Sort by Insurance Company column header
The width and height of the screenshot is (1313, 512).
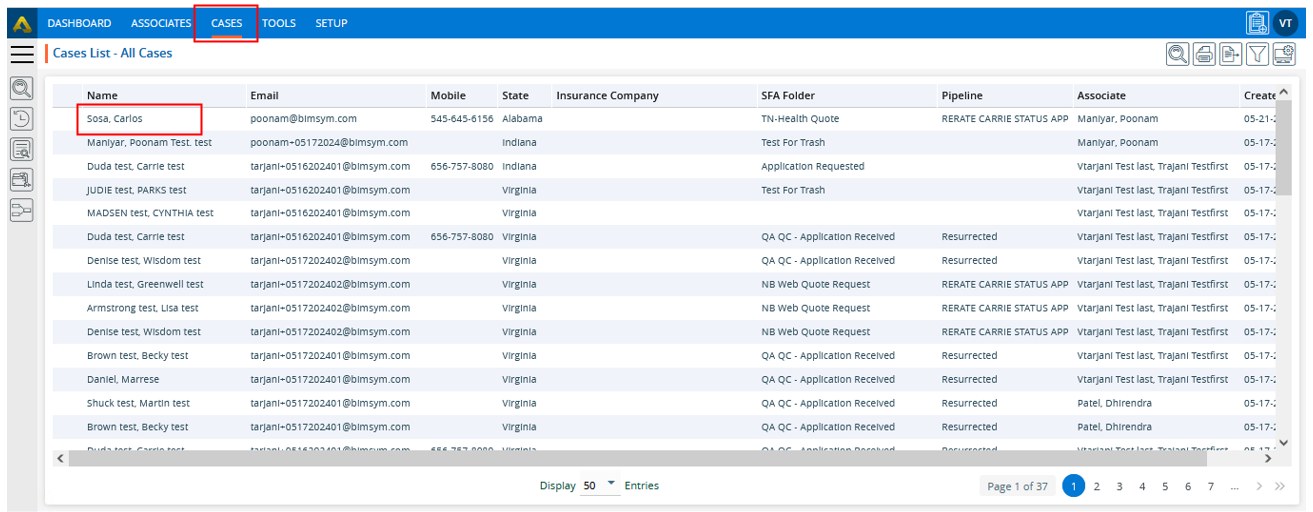(x=607, y=96)
